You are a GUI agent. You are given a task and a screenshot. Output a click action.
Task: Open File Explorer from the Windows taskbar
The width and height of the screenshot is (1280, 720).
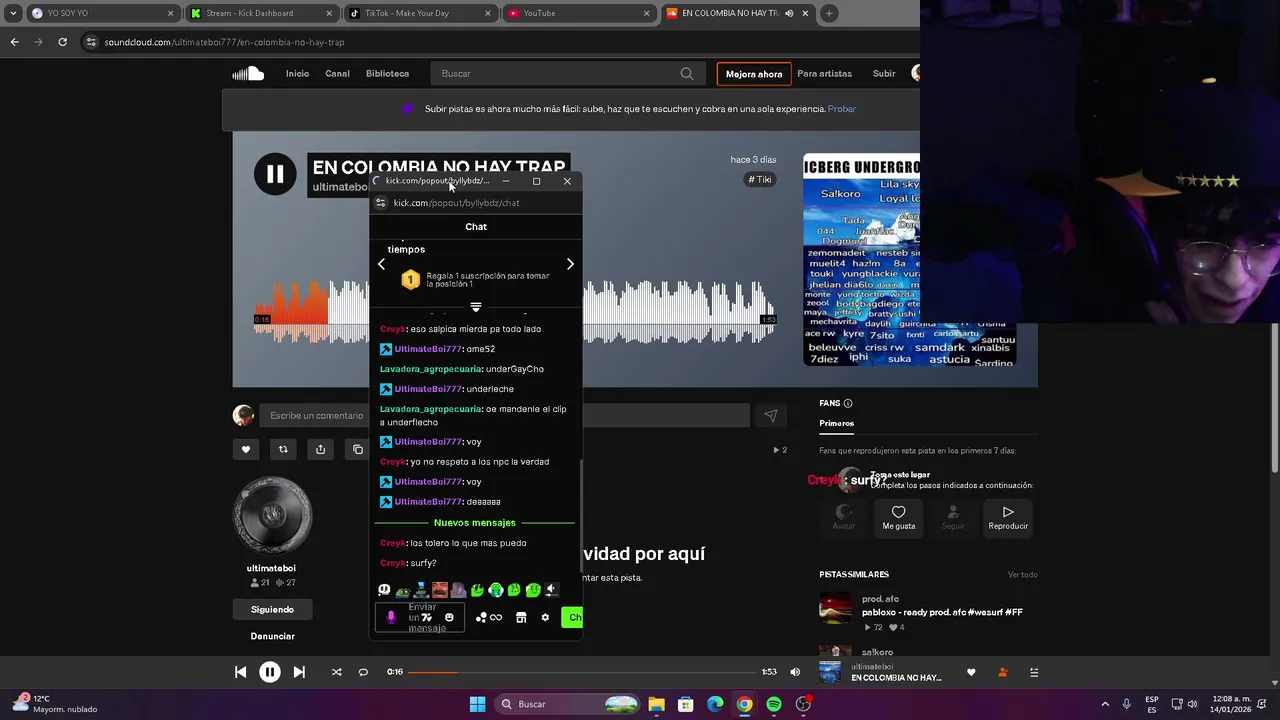click(x=656, y=704)
